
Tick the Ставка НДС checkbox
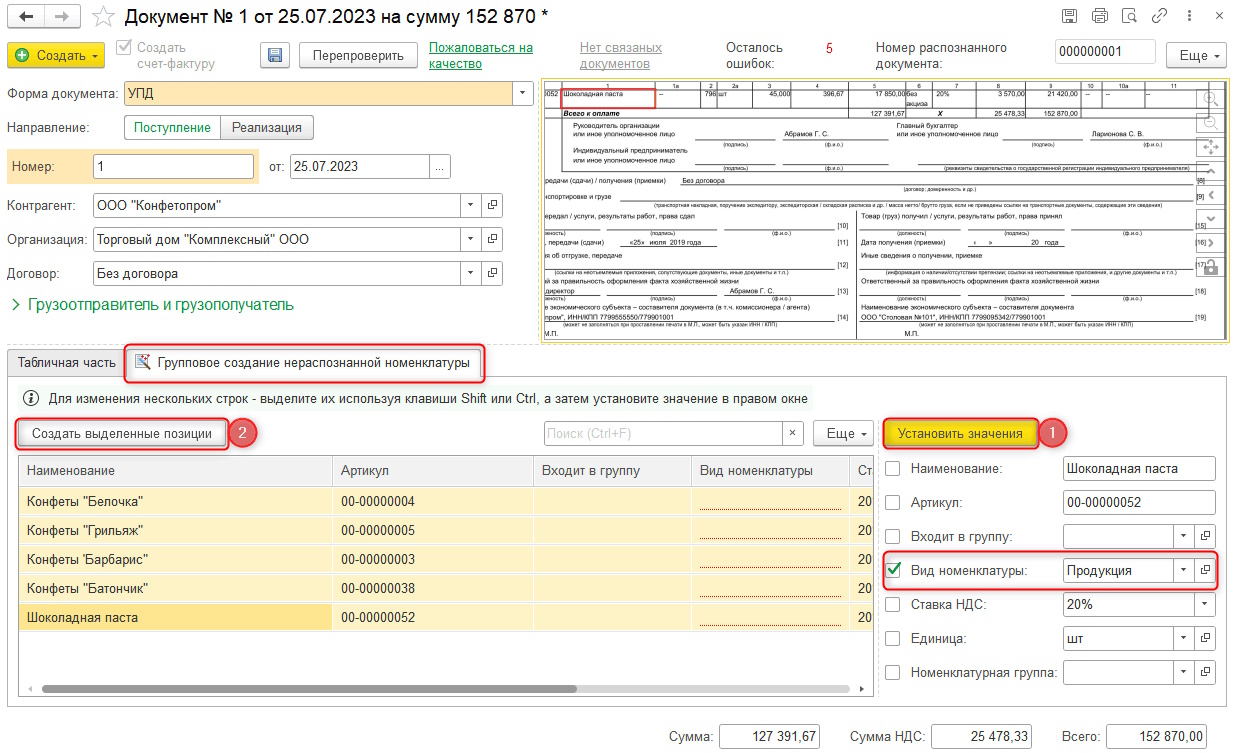point(893,604)
